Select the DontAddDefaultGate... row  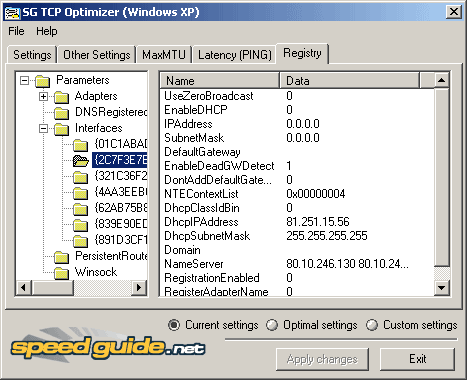point(297,180)
